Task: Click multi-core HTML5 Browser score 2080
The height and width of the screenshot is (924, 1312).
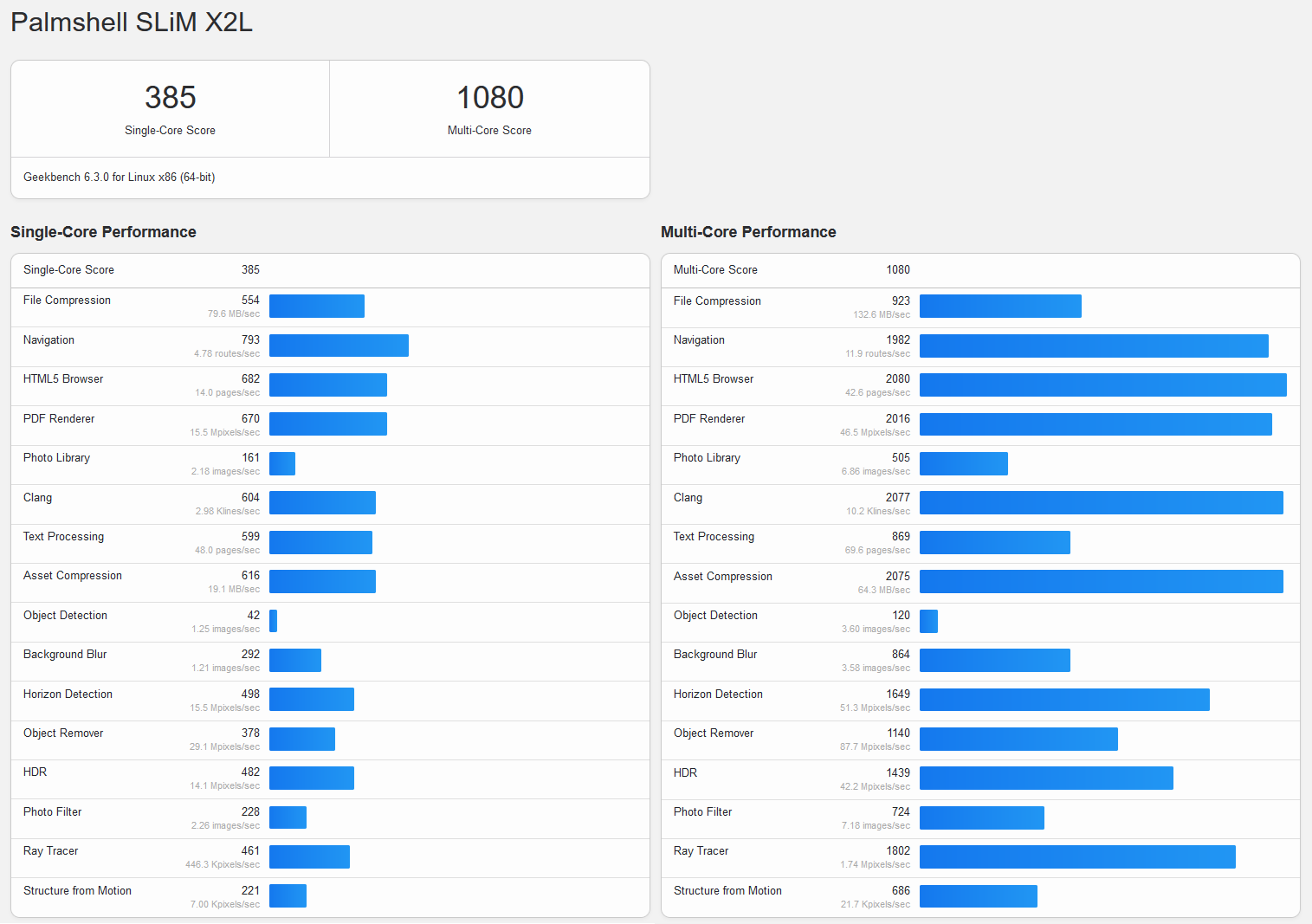Action: pyautogui.click(x=898, y=378)
